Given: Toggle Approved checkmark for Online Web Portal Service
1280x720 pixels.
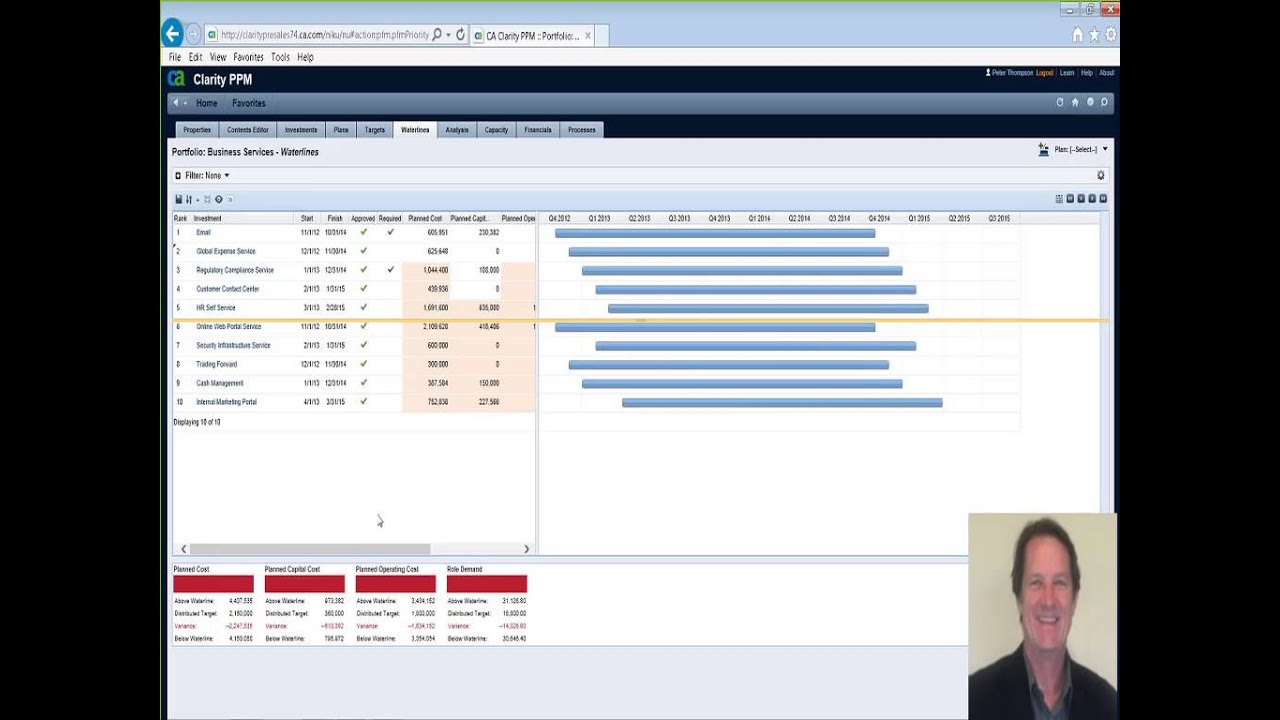Looking at the screenshot, I should 363,326.
